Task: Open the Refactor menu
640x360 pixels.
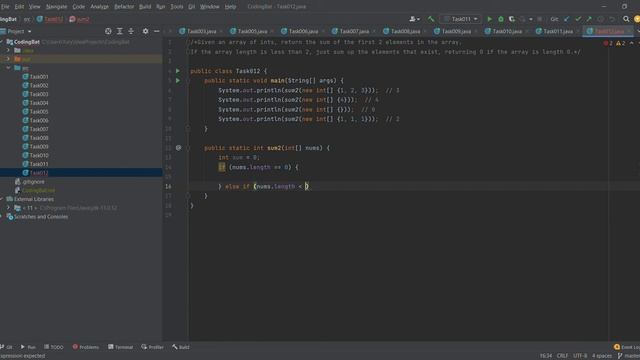Action: click(x=124, y=7)
